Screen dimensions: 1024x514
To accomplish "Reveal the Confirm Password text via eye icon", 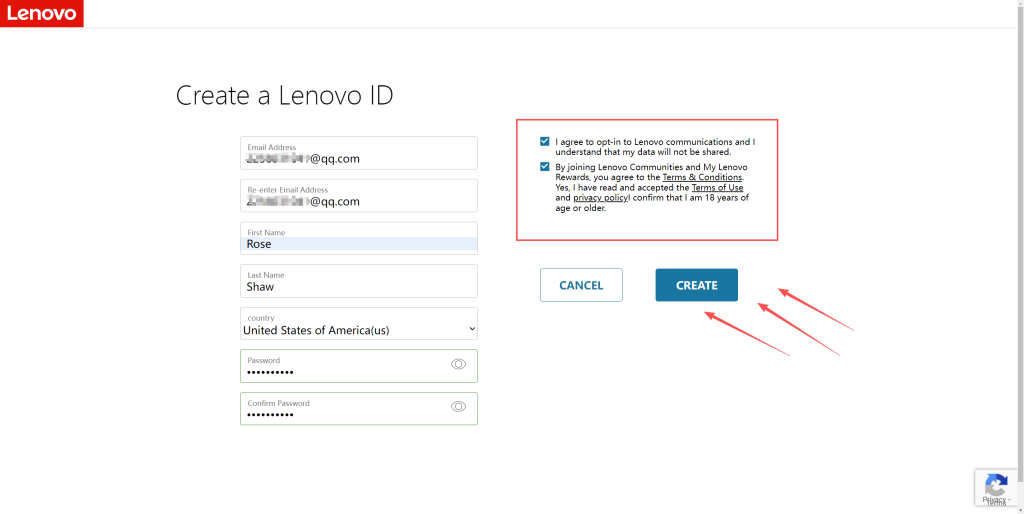I will [x=459, y=407].
